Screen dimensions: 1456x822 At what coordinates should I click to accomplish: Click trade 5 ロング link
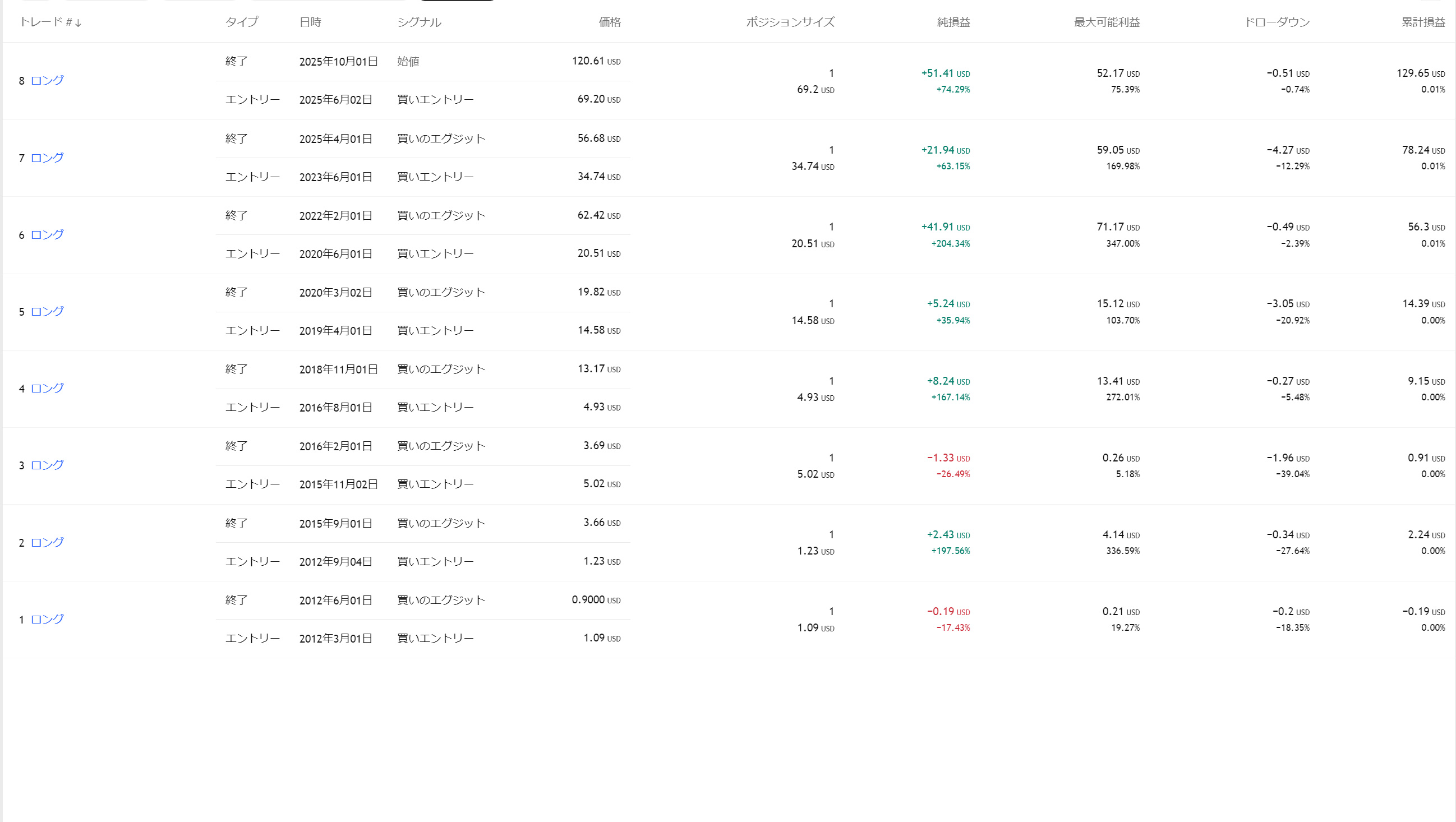coord(47,311)
